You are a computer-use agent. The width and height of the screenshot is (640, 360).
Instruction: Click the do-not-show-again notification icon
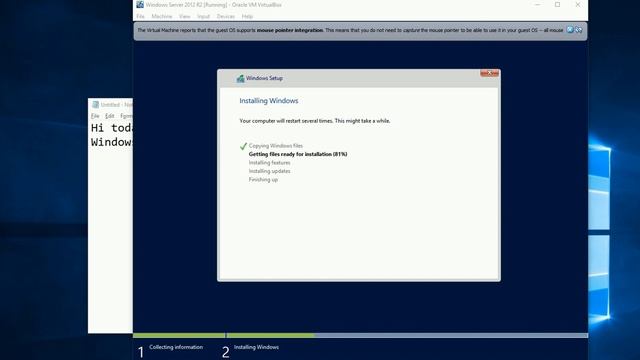click(579, 30)
